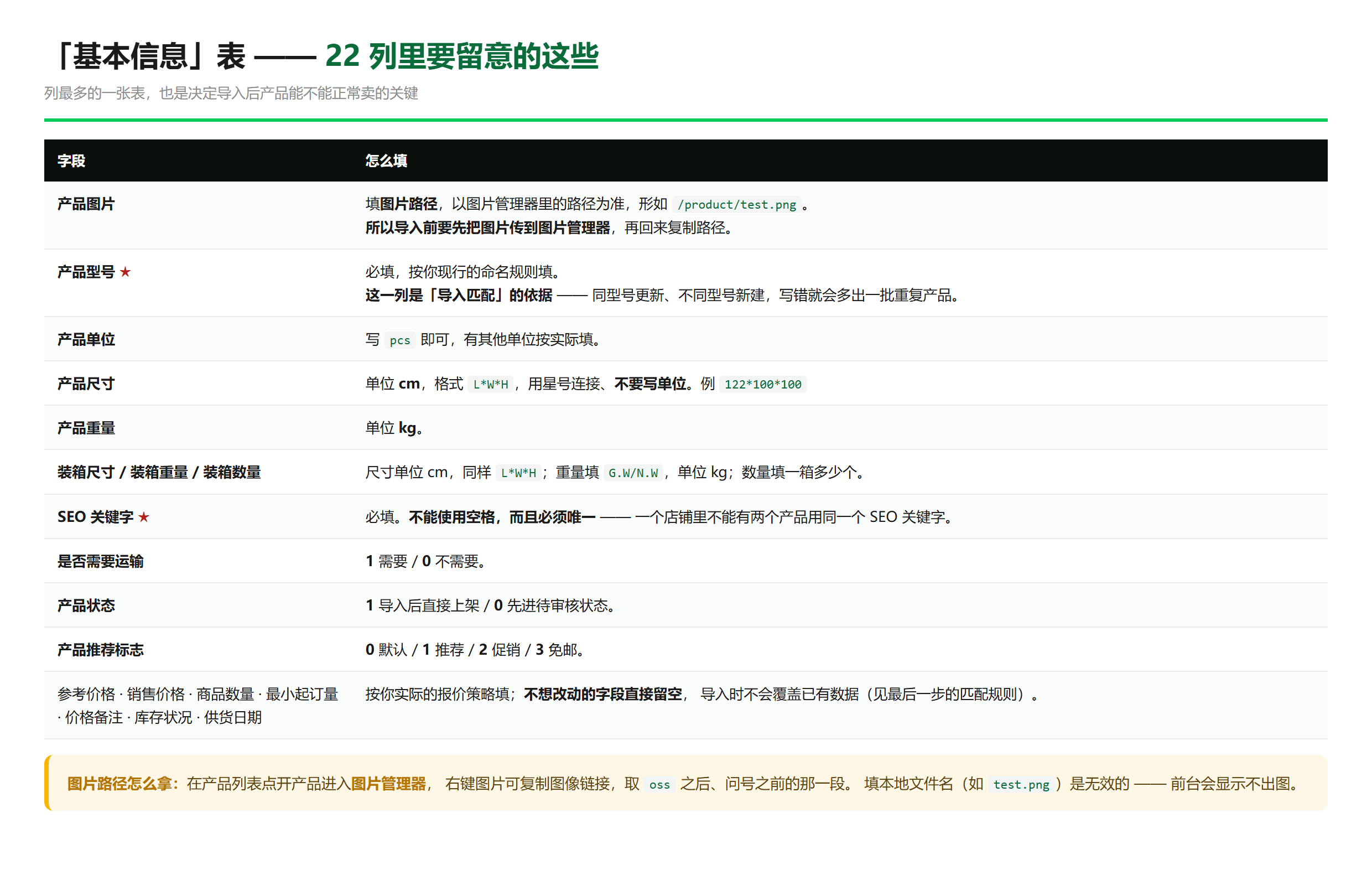Click the 这一列是「导入匹配」的依据 text

tap(459, 296)
